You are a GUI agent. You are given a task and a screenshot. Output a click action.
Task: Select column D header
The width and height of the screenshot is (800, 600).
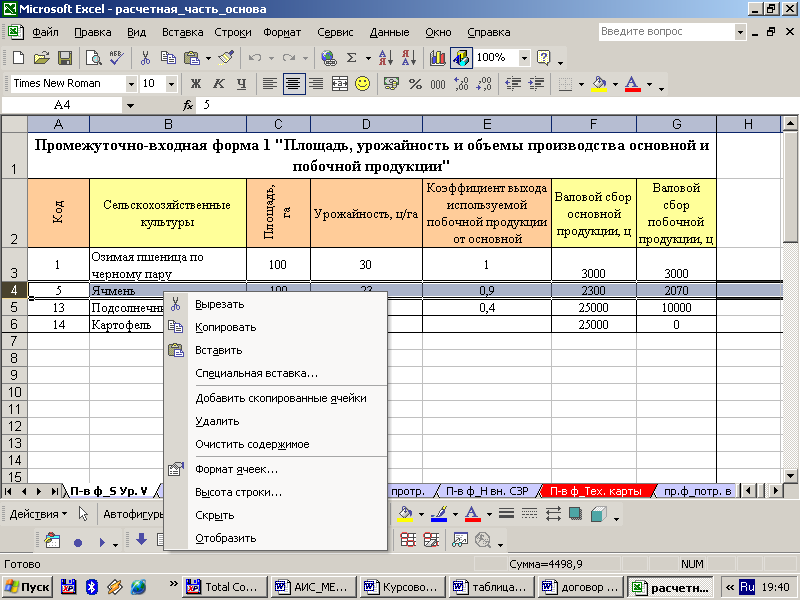click(366, 124)
